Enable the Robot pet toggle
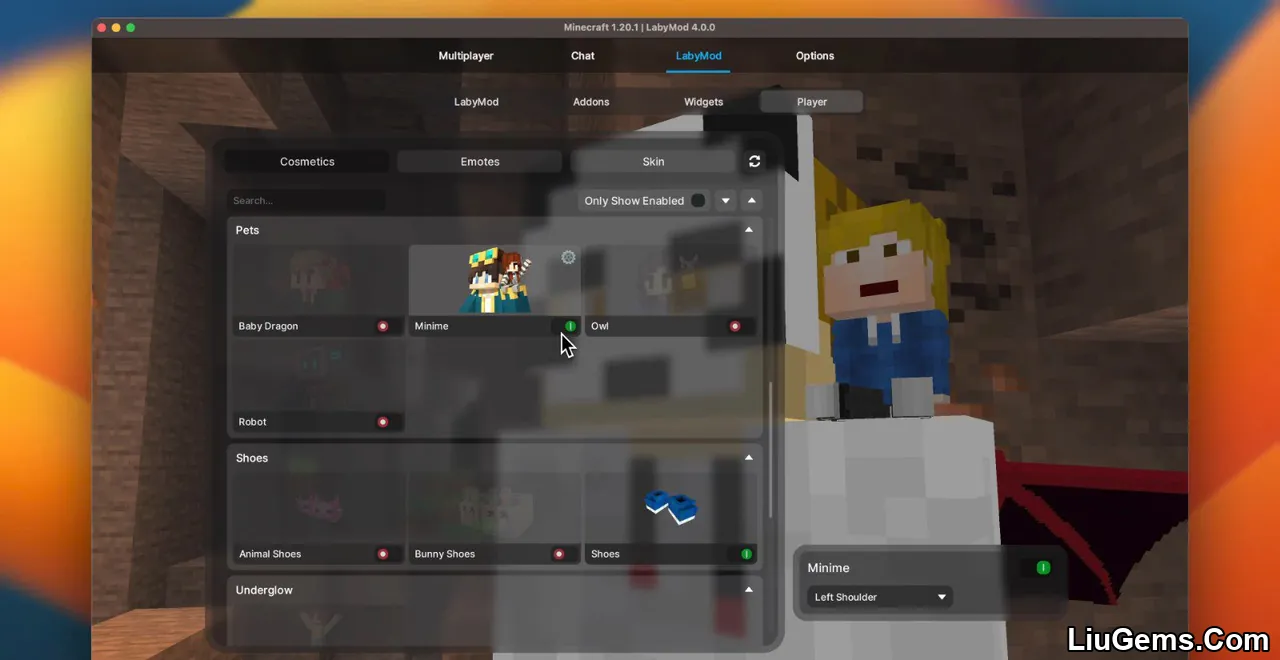This screenshot has width=1280, height=660. (x=382, y=422)
